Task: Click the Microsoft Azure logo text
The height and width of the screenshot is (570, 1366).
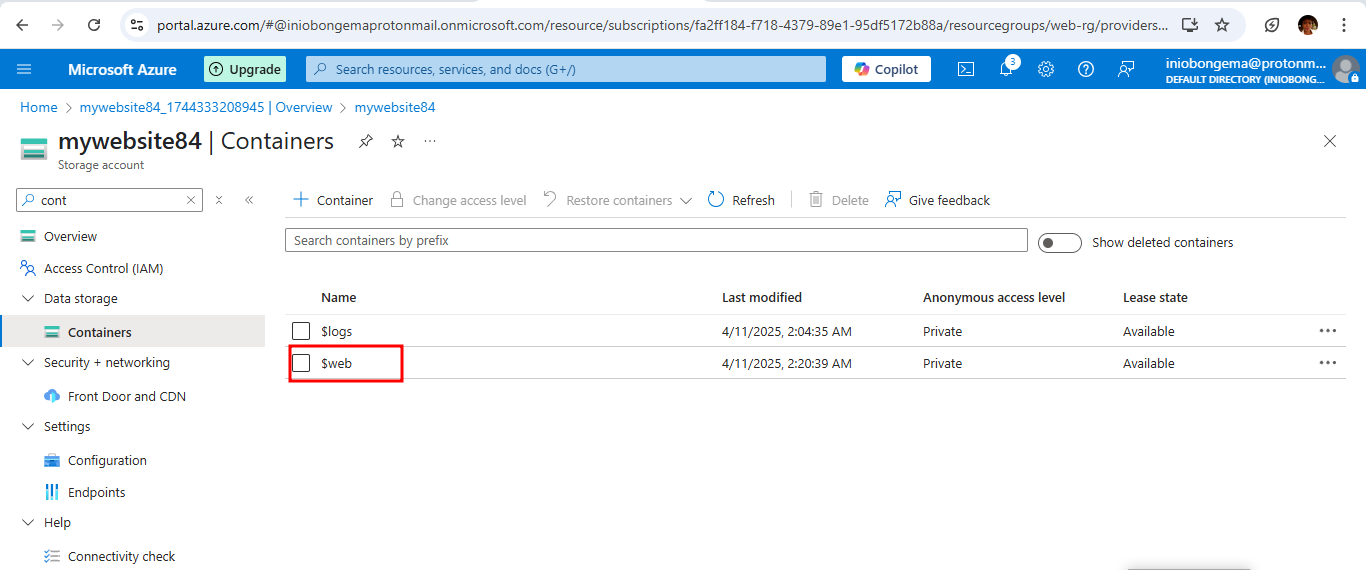Action: coord(122,69)
